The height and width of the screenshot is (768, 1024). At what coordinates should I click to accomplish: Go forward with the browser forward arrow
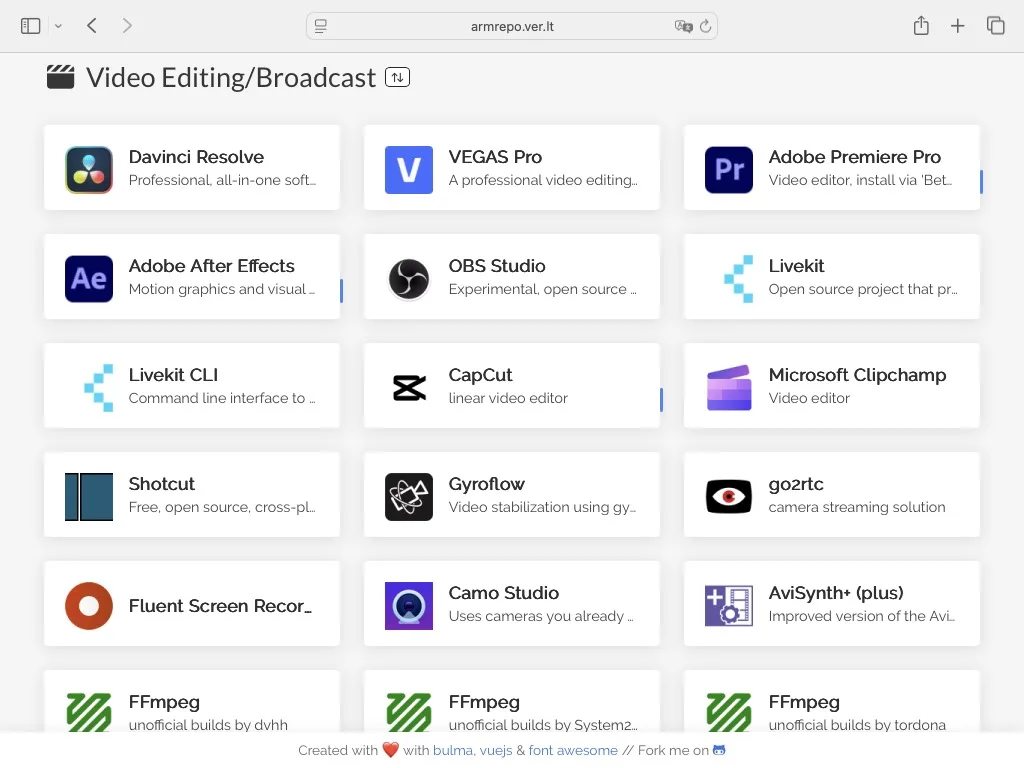click(x=127, y=26)
